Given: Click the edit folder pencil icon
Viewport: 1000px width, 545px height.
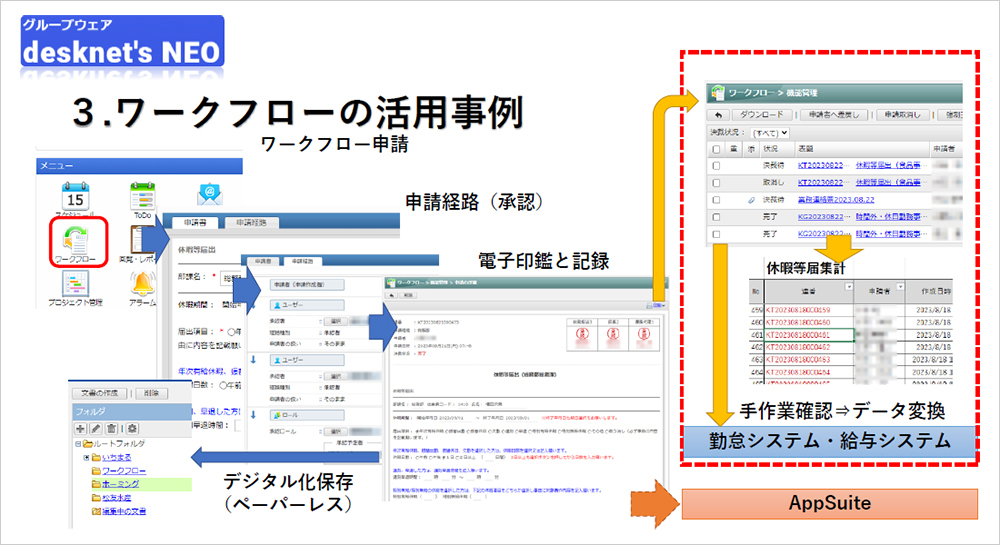Looking at the screenshot, I should (96, 428).
